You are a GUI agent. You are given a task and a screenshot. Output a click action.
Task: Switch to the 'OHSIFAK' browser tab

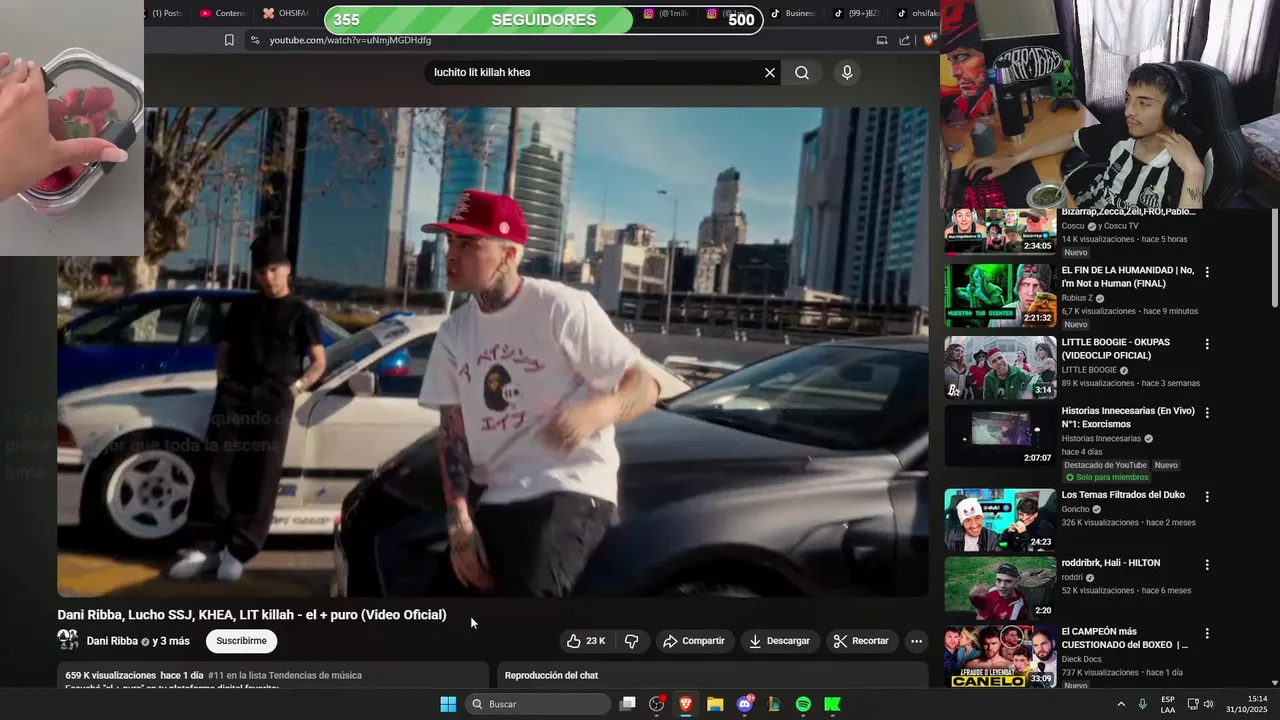pyautogui.click(x=286, y=13)
